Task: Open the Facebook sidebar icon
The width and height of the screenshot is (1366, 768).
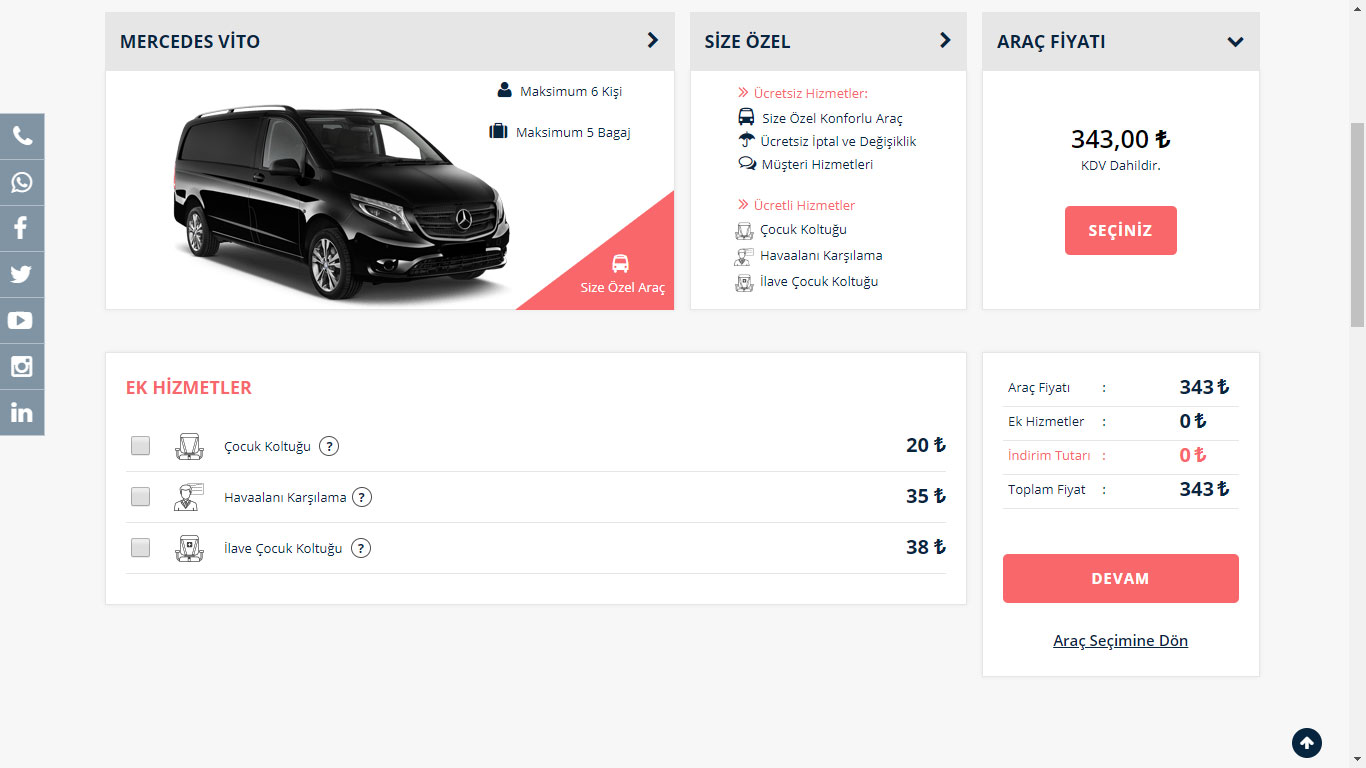Action: click(22, 229)
